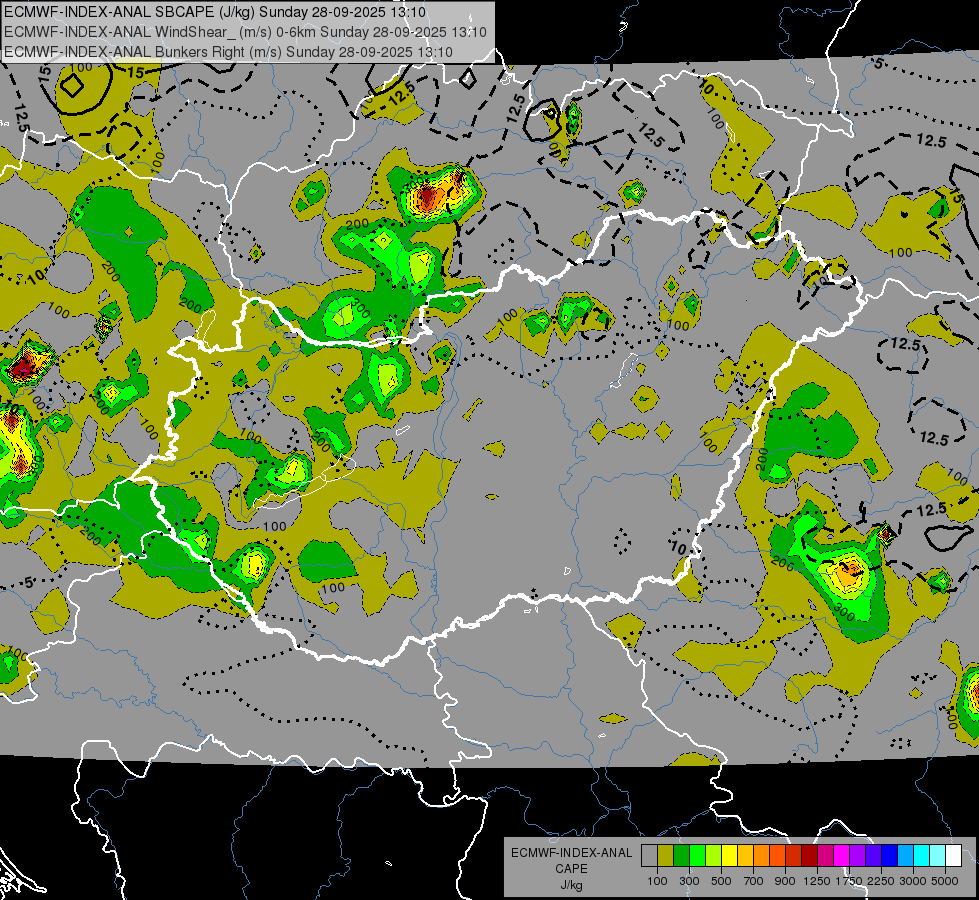Select the pure yellow legend swatch
The image size is (979, 900).
pos(729,856)
